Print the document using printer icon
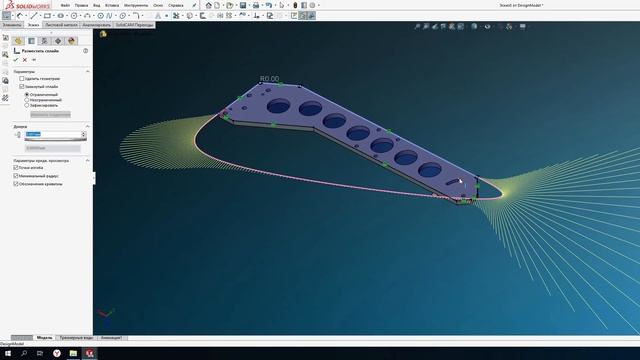The image size is (640, 360). pyautogui.click(x=256, y=5)
